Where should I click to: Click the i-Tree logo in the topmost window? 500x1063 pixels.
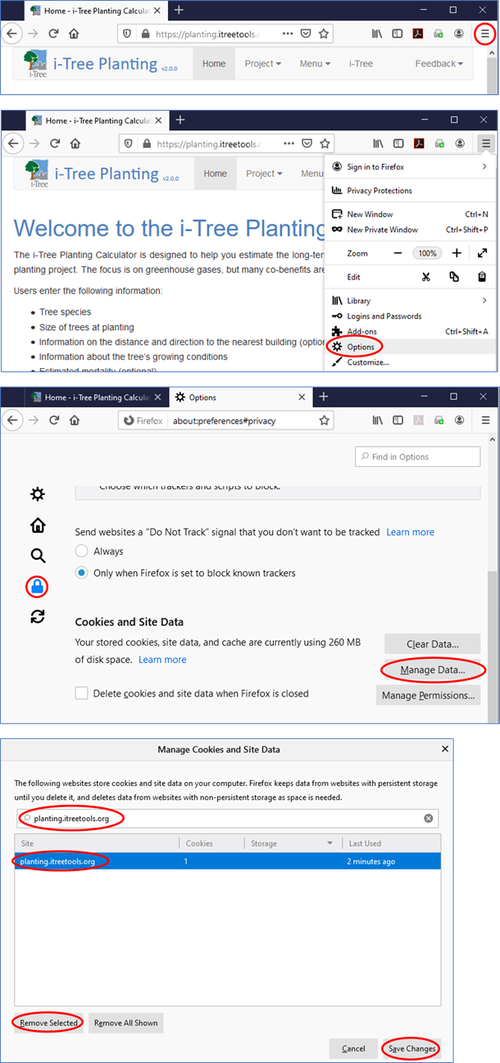click(x=35, y=64)
